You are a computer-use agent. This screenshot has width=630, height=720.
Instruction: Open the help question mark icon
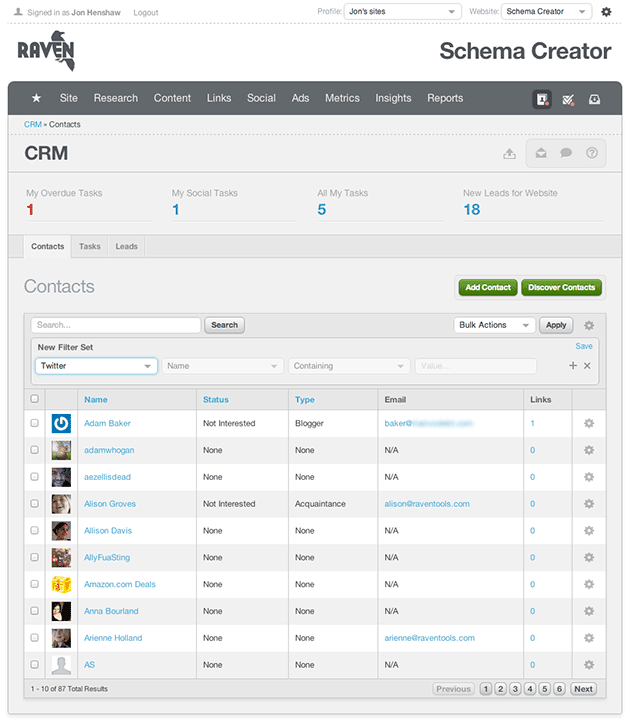592,153
